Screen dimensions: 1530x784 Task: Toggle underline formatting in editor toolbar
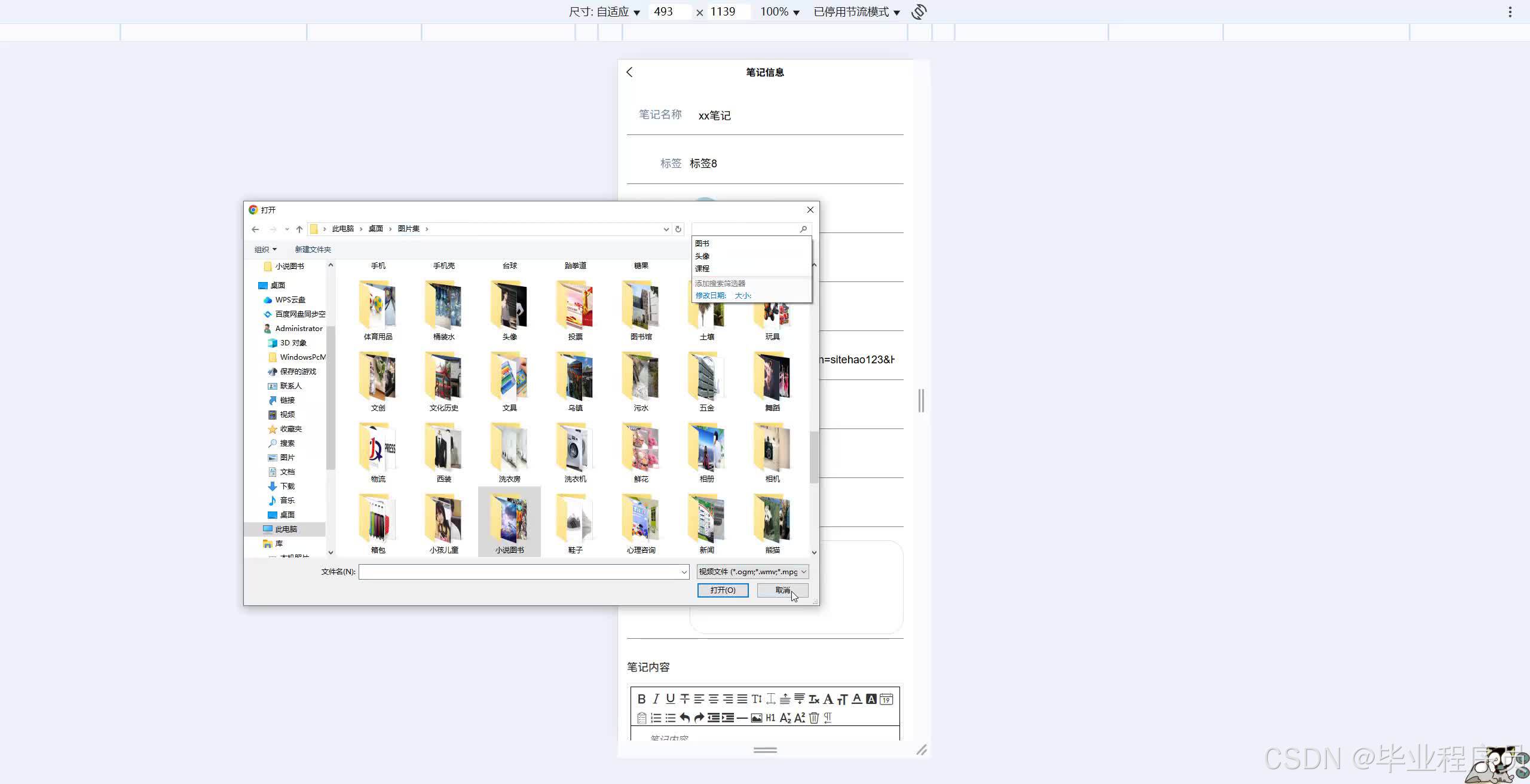(x=670, y=699)
